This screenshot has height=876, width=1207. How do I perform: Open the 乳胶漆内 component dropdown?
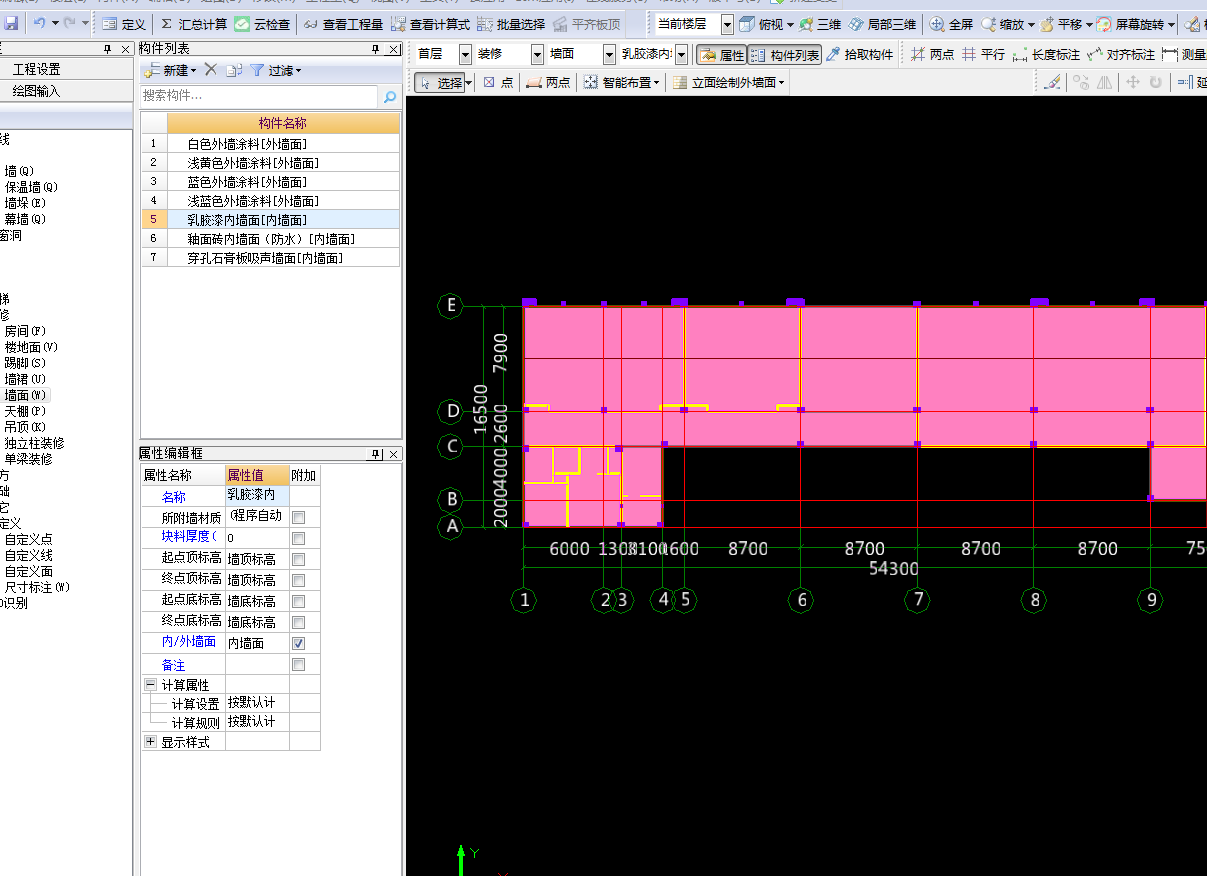pos(681,55)
